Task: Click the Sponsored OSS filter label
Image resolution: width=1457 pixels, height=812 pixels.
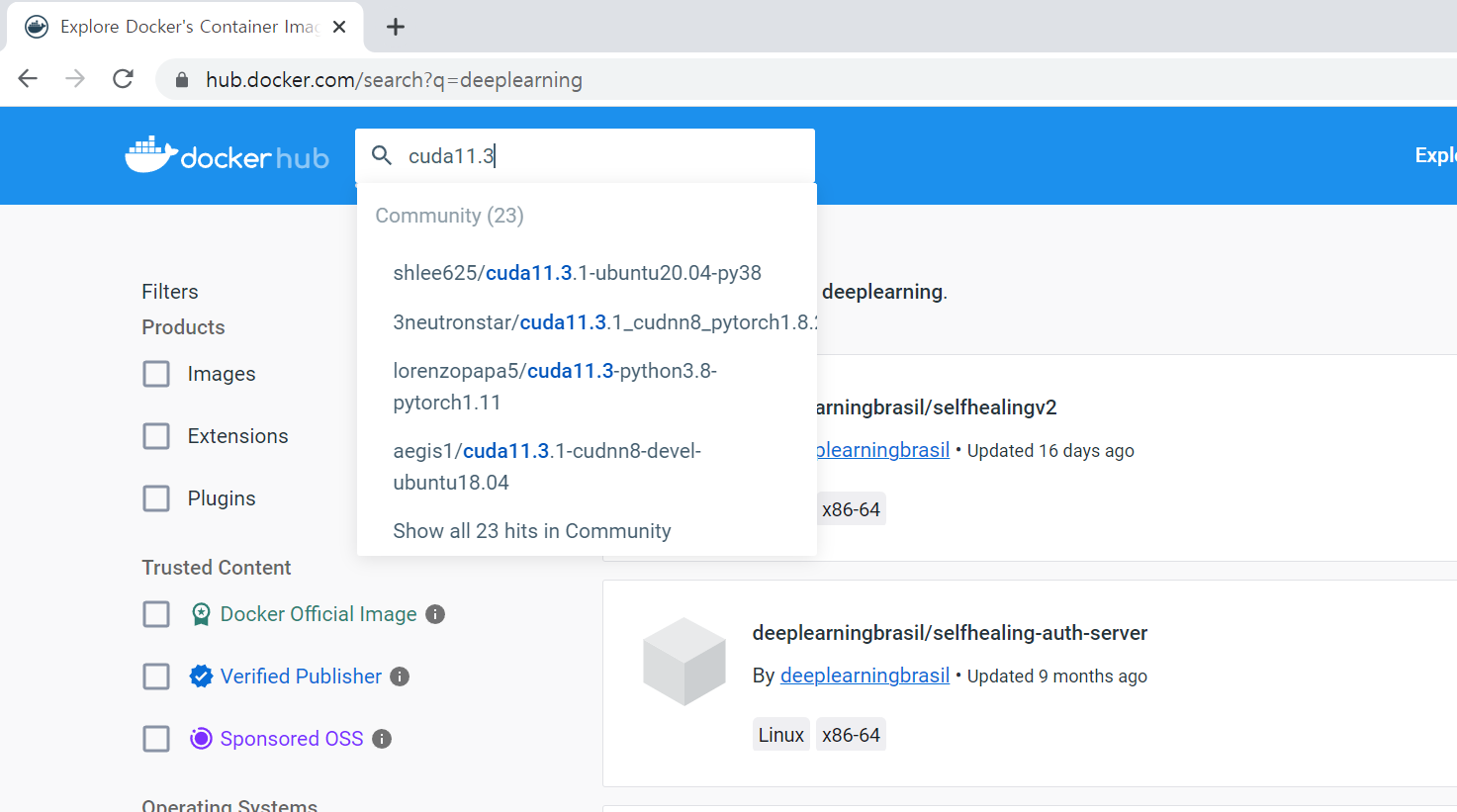Action: (292, 739)
